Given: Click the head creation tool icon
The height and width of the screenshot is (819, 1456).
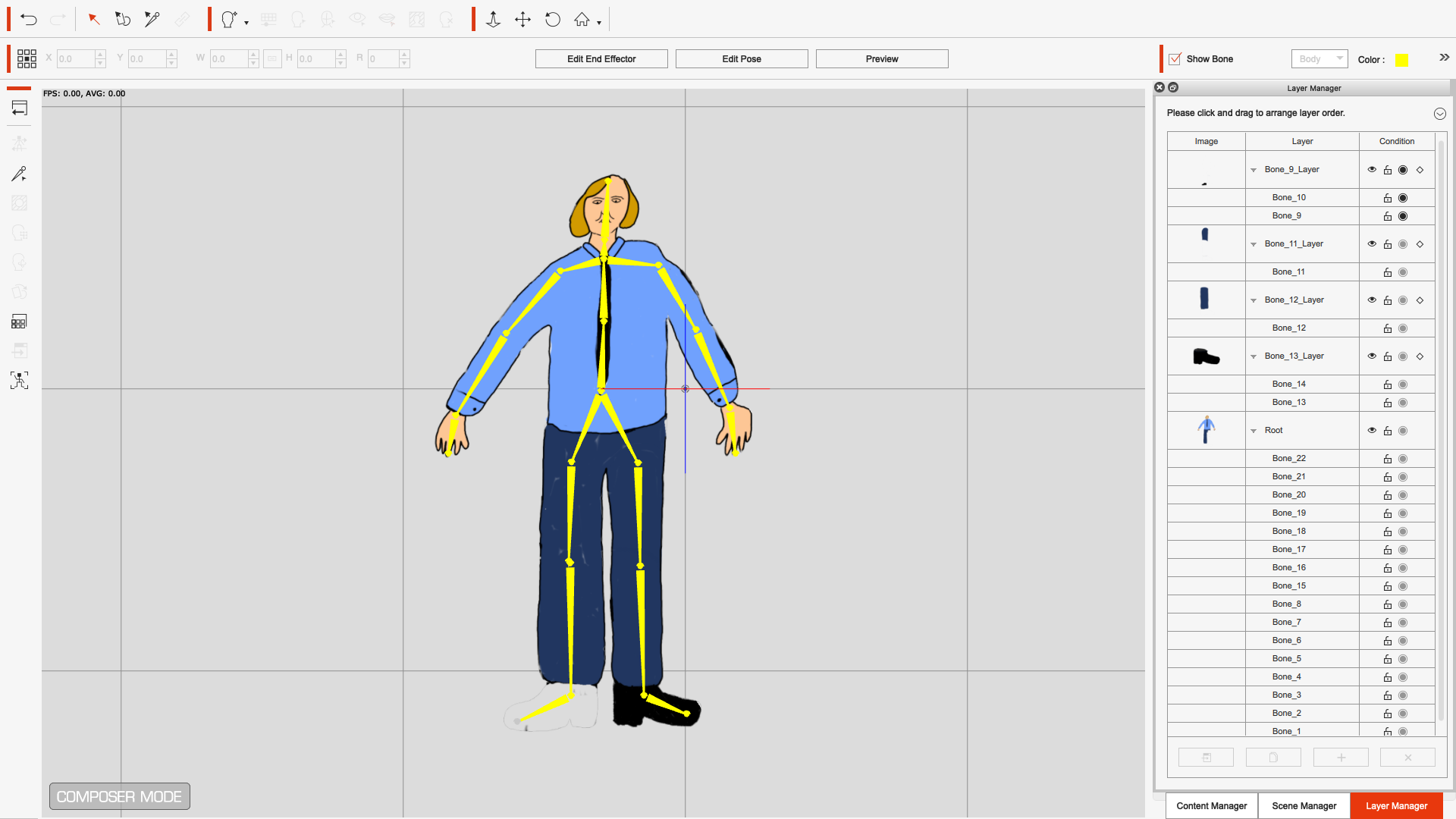Looking at the screenshot, I should pyautogui.click(x=229, y=20).
